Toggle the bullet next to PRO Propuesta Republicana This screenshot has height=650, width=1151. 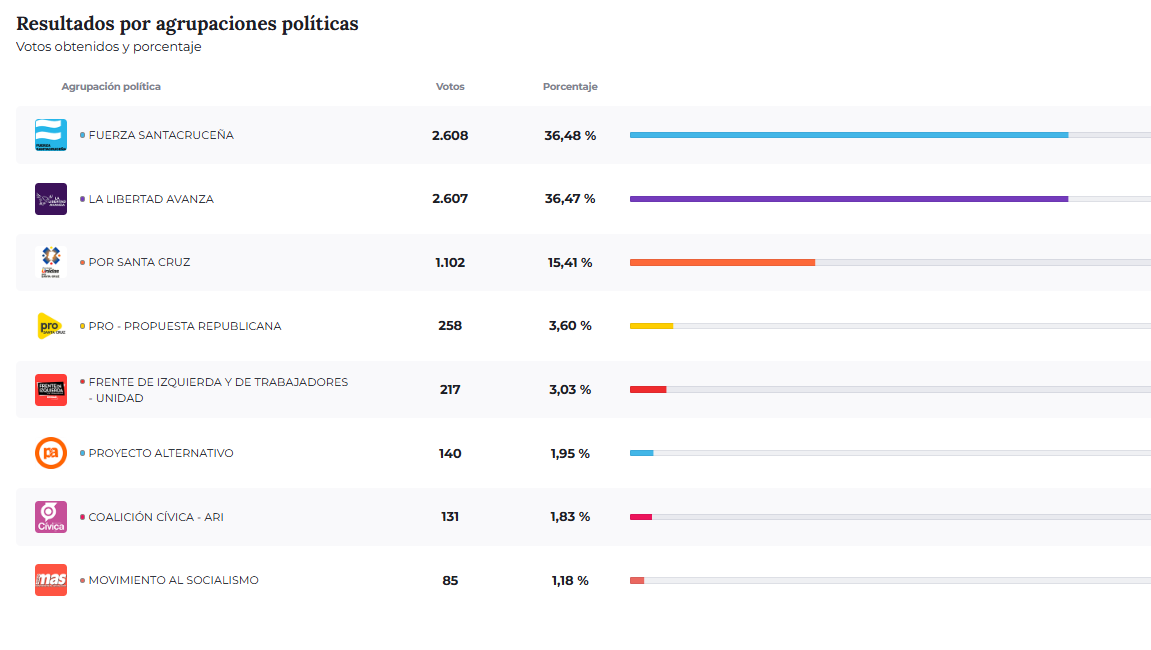(x=81, y=325)
